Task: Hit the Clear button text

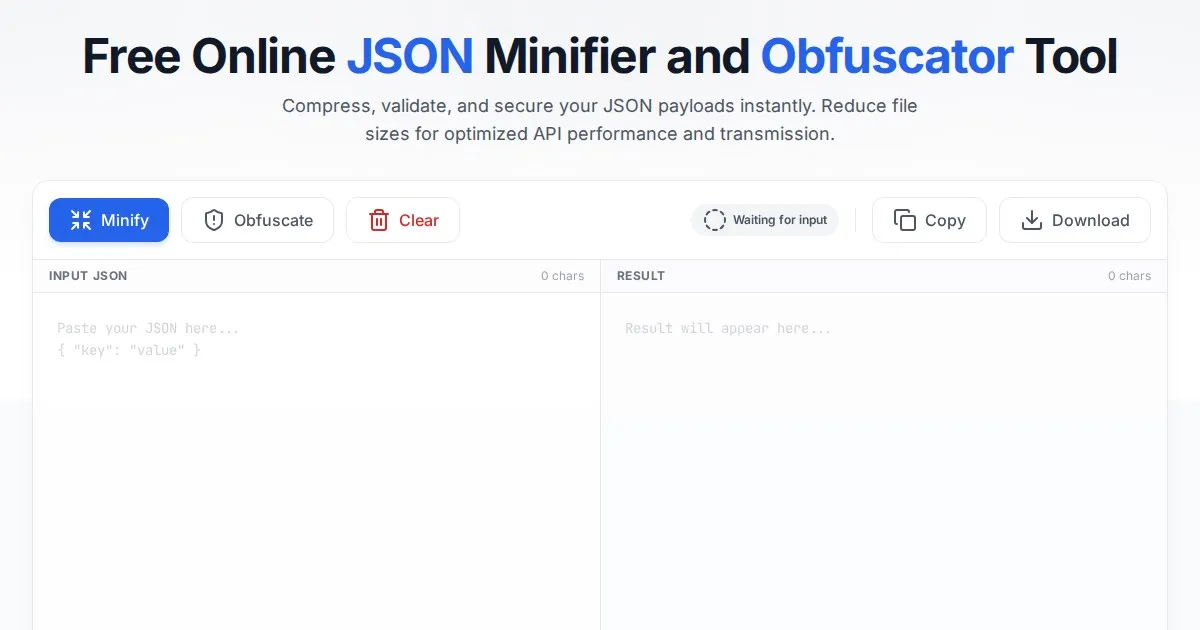Action: click(419, 220)
